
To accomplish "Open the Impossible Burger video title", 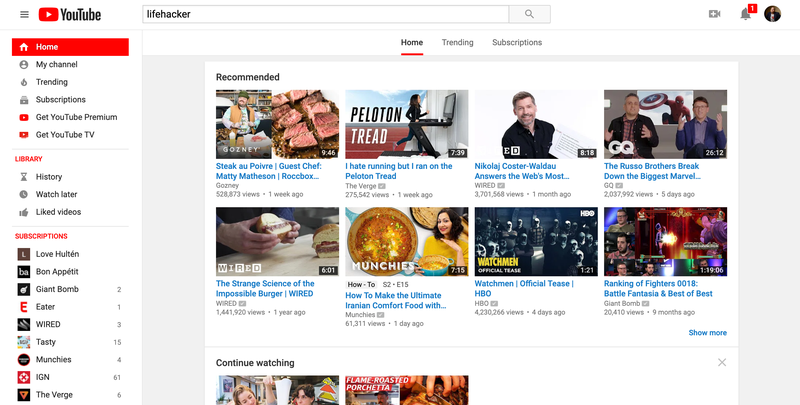I will click(x=265, y=288).
